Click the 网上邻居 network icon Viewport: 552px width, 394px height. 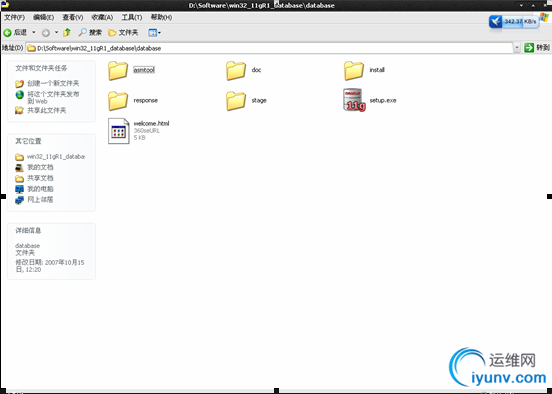[19, 200]
